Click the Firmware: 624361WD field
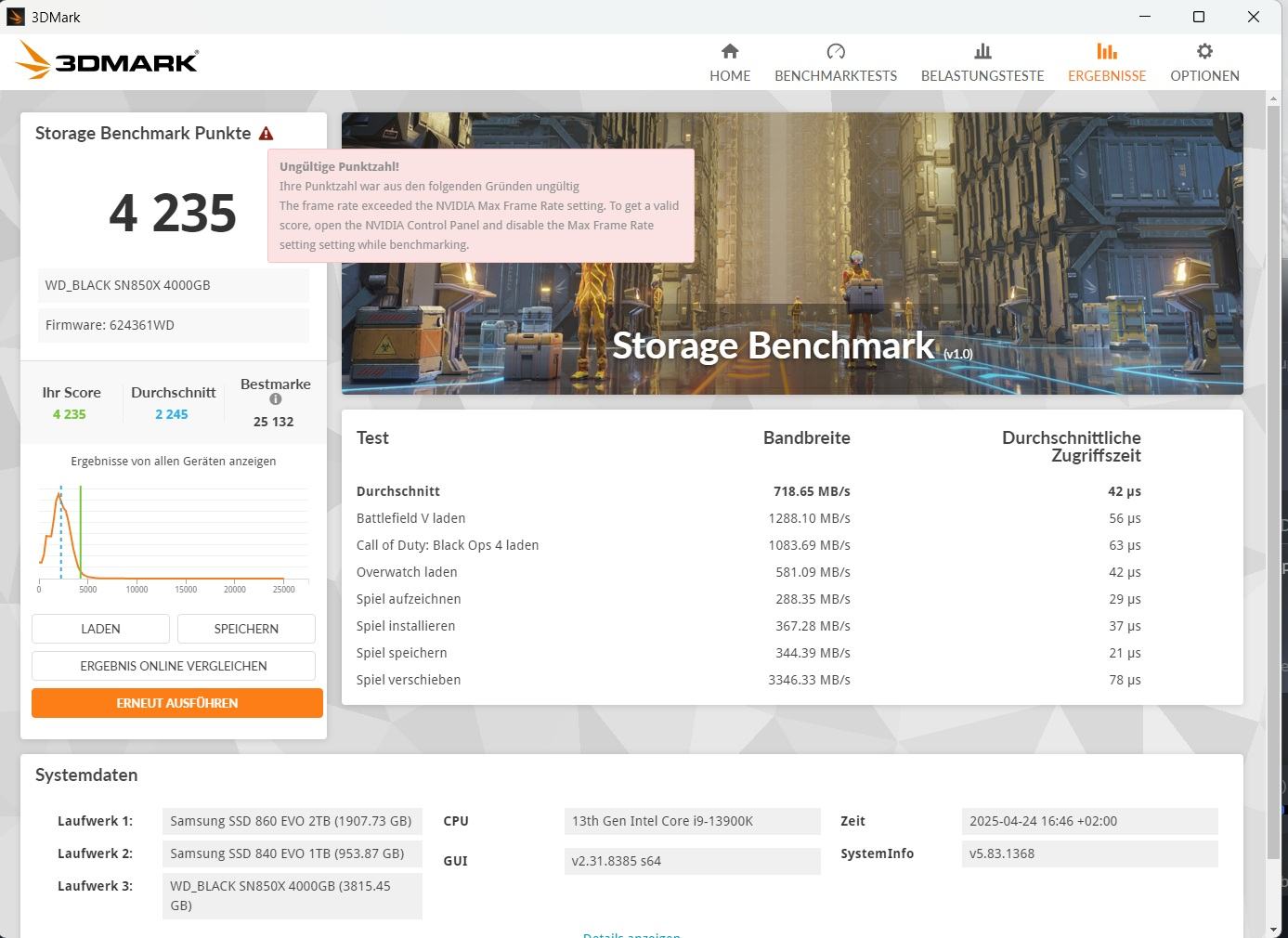Viewport: 1288px width, 938px height. (x=174, y=325)
